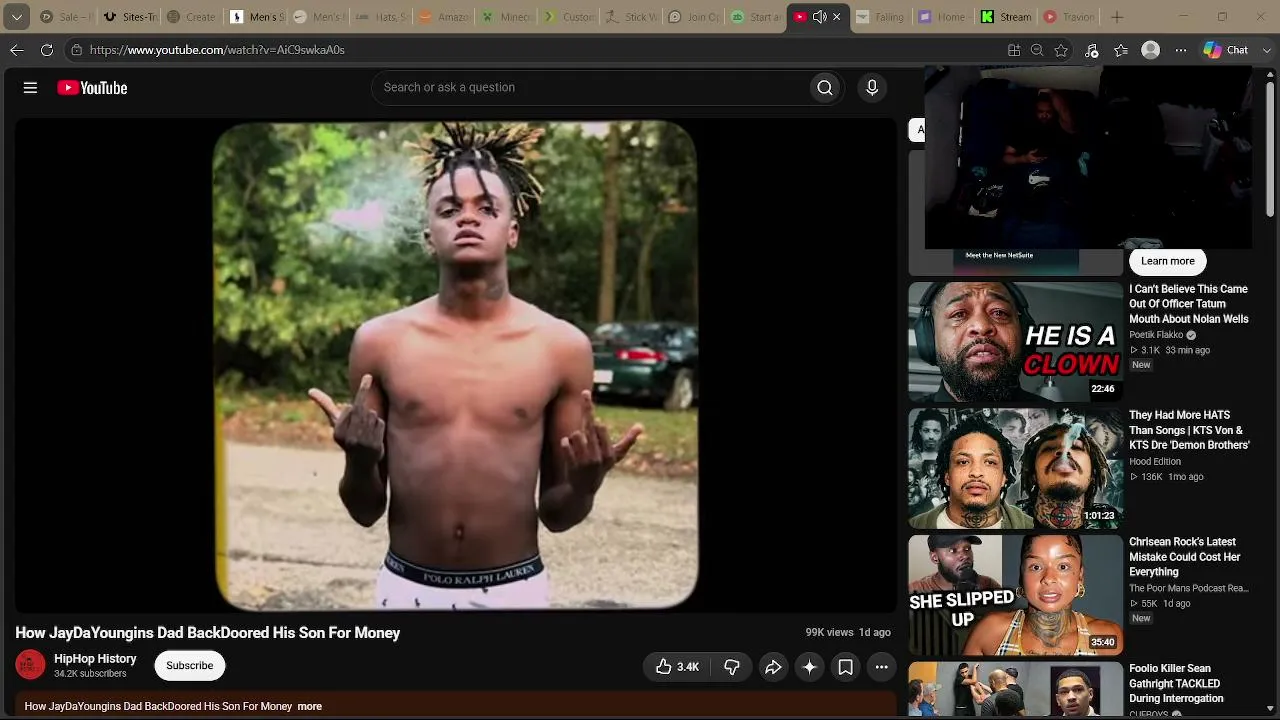Favorite this page with the star icon
Screen dimensions: 1280x720
(1061, 50)
